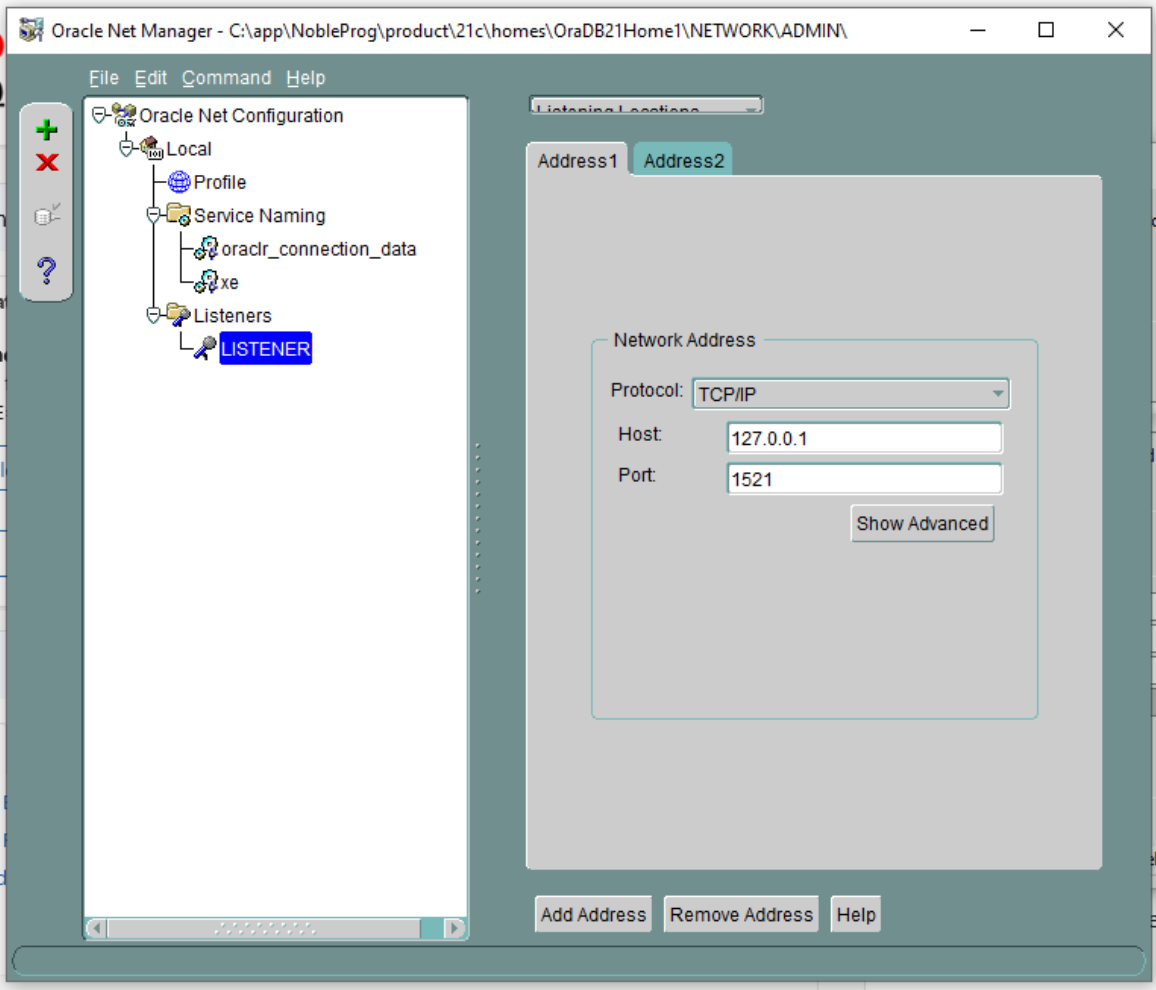Select the Oracle Net Configuration label

tap(241, 115)
